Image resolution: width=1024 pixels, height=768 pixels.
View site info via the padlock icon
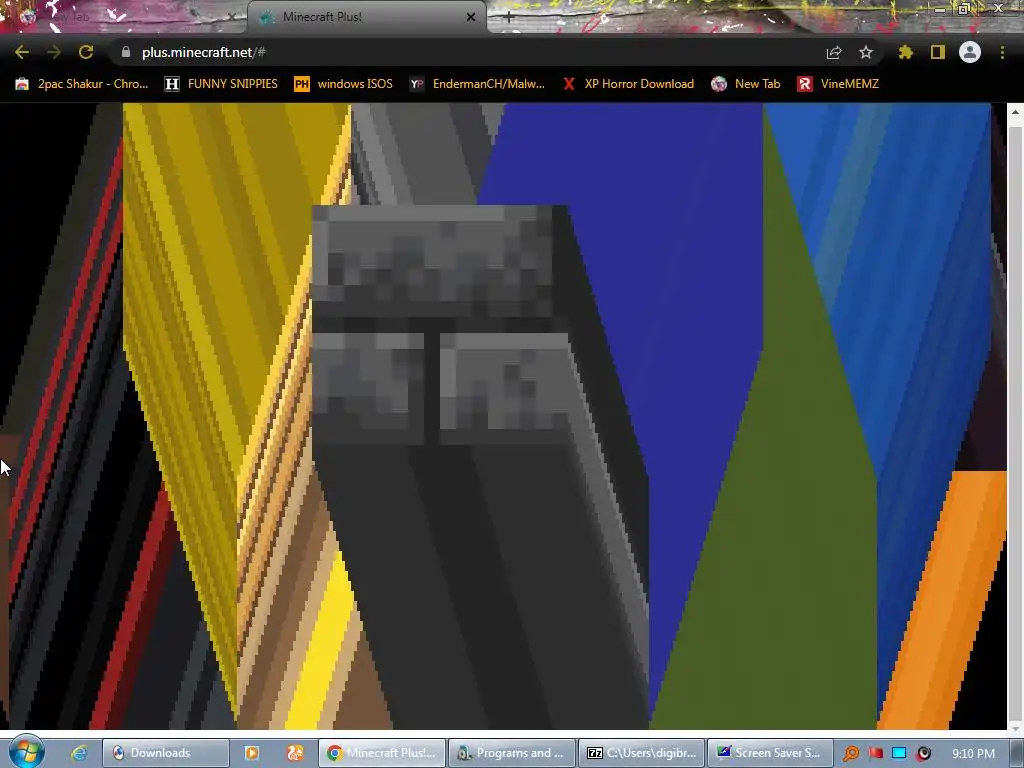tap(126, 52)
